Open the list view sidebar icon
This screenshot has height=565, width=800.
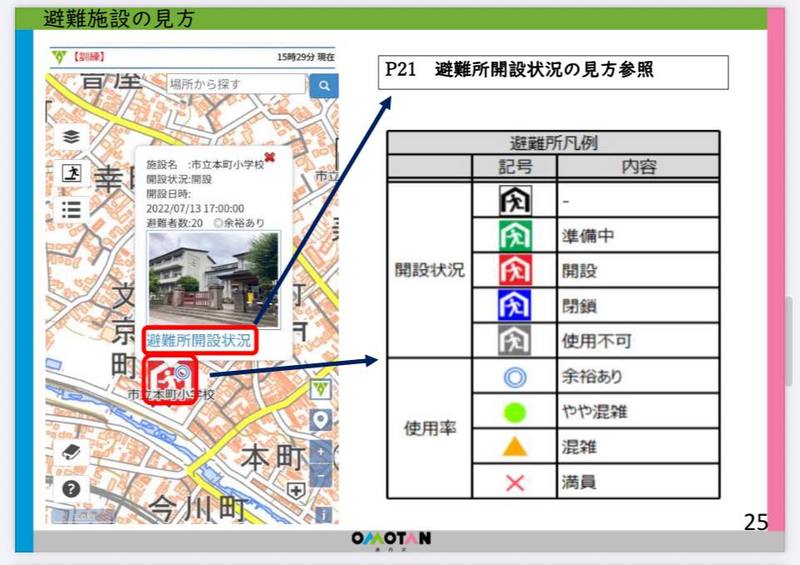pyautogui.click(x=70, y=208)
